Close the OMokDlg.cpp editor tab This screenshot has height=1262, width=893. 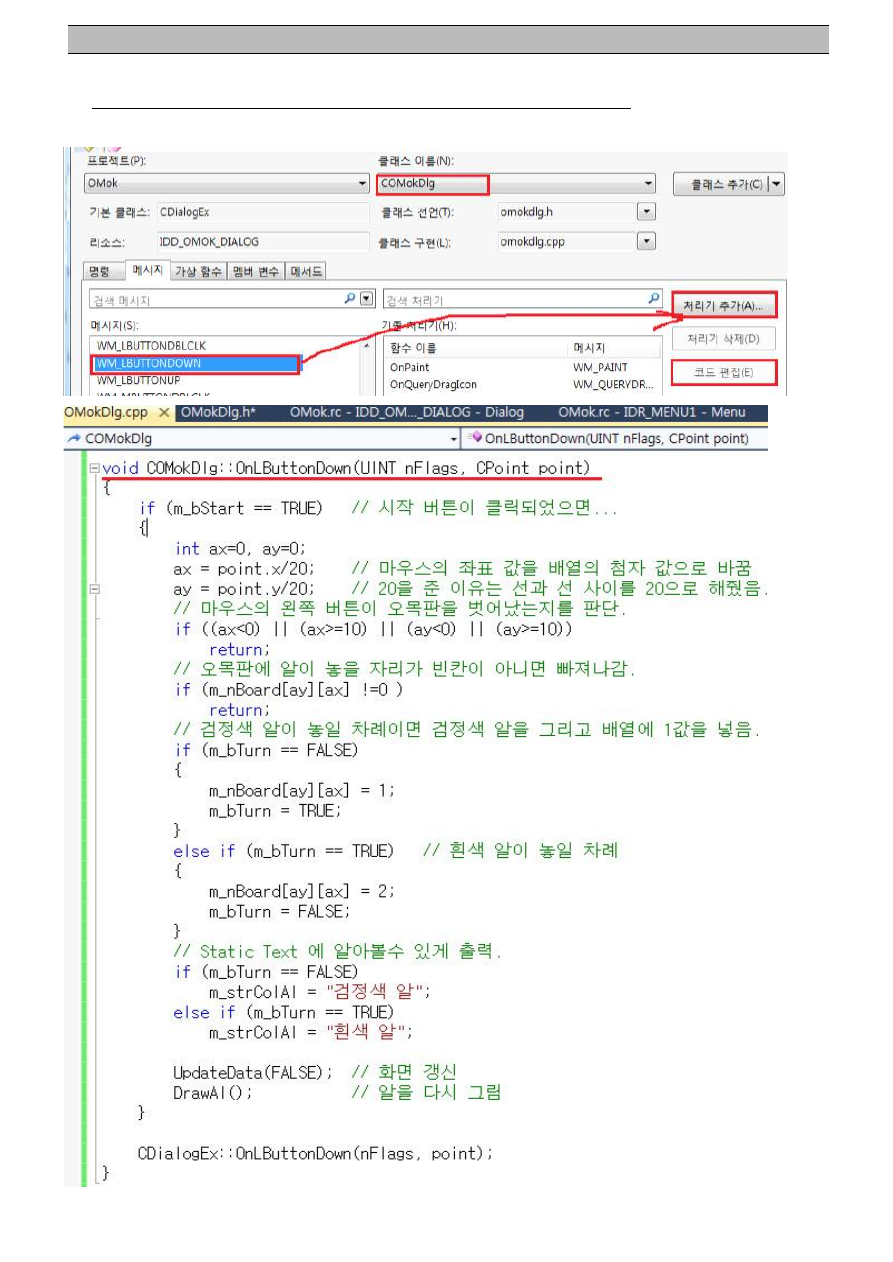pyautogui.click(x=163, y=413)
